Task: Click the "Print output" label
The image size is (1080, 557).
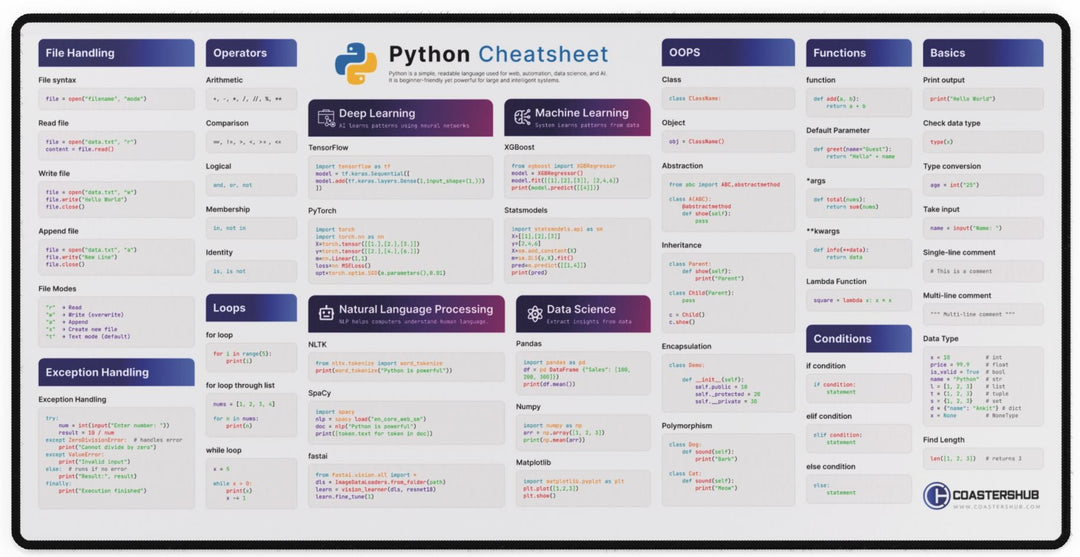Action: click(944, 81)
